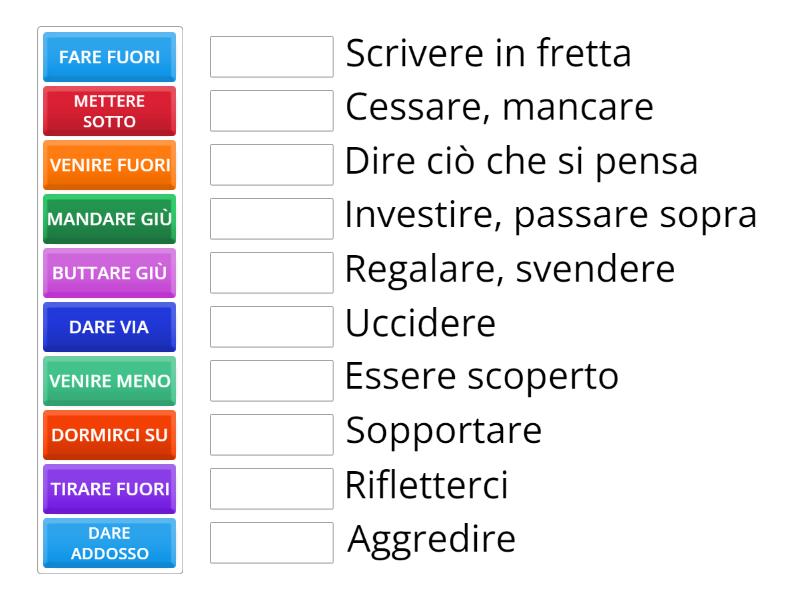This screenshot has width=800, height=600.
Task: Choose the DARE VIA tile
Action: [110, 327]
